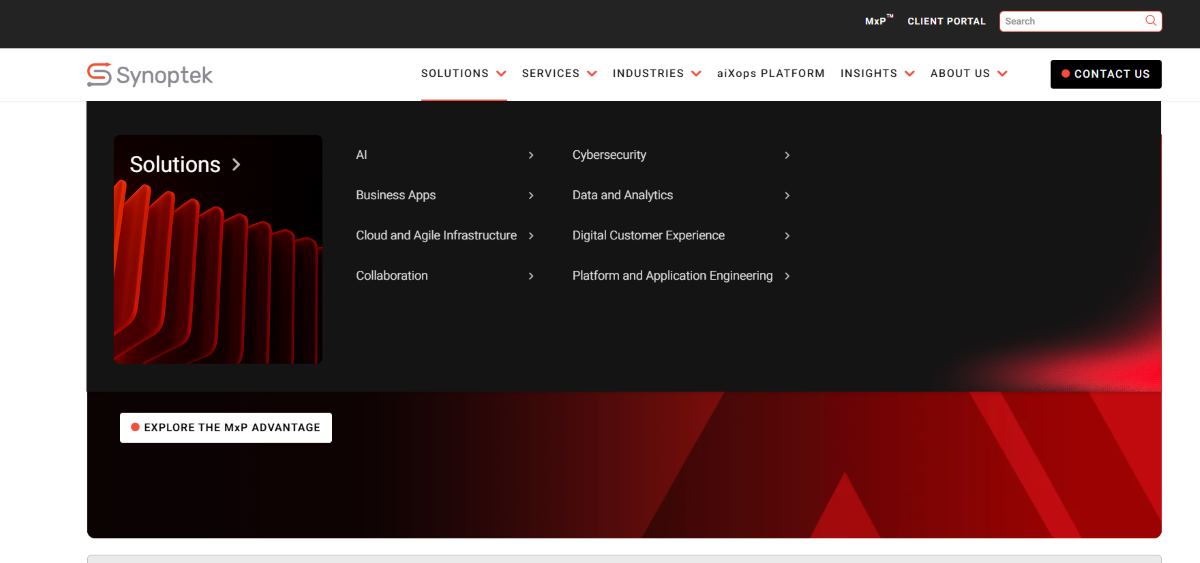Select the INSIGHTS menu item

(x=869, y=73)
